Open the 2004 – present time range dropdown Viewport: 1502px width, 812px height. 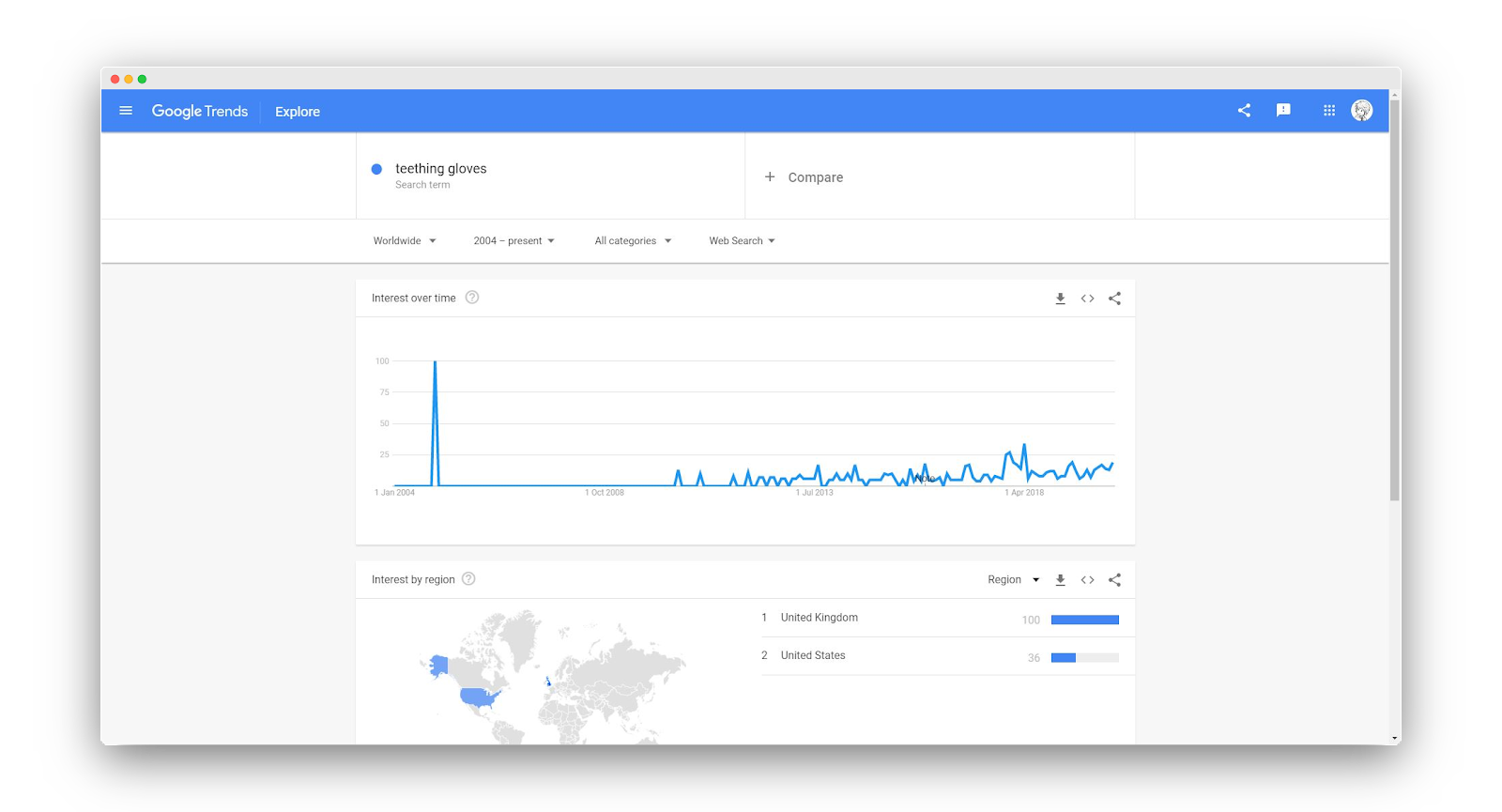[513, 240]
